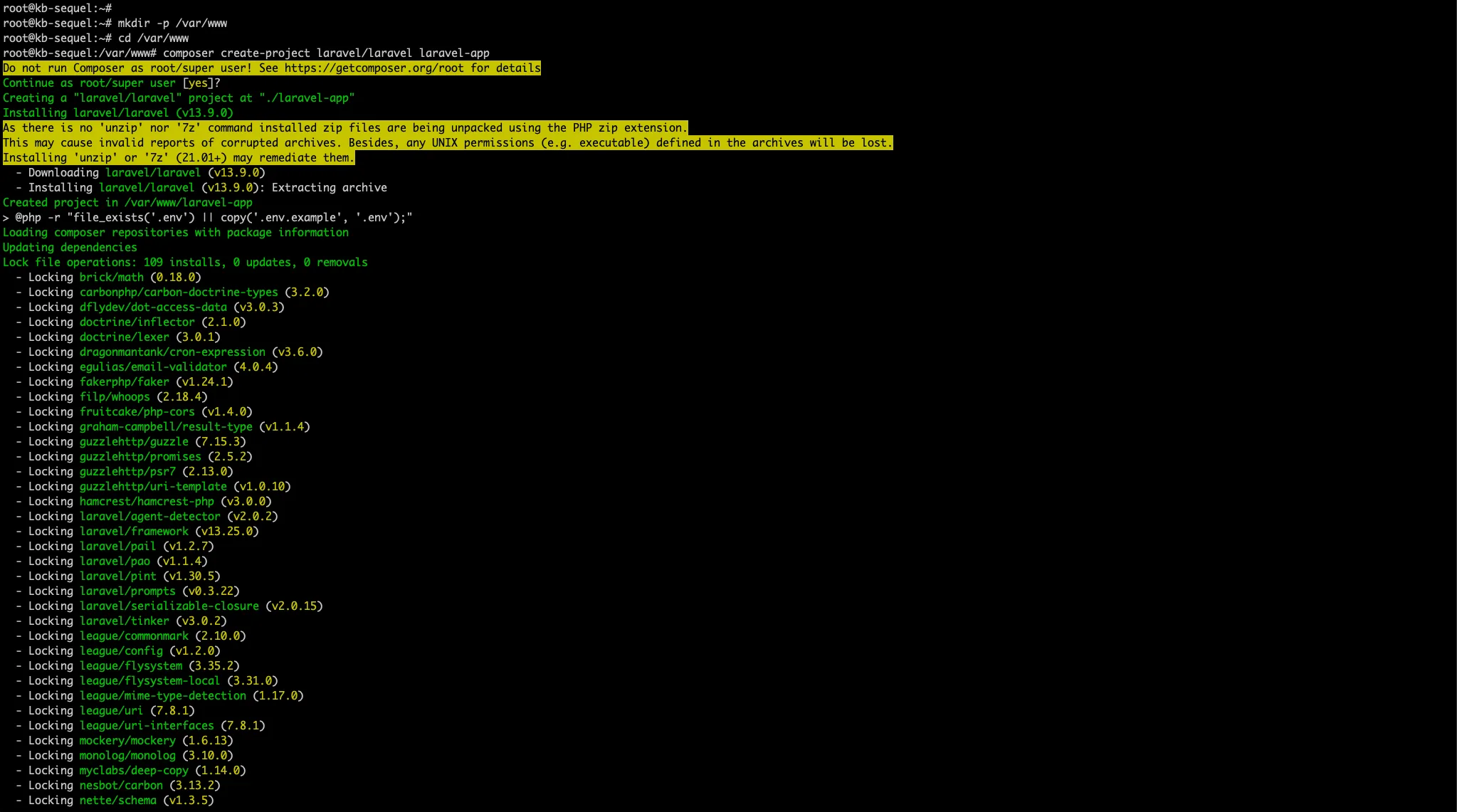Screen dimensions: 1457x812
Task: Click the laravel/tinker package name
Action: point(125,621)
